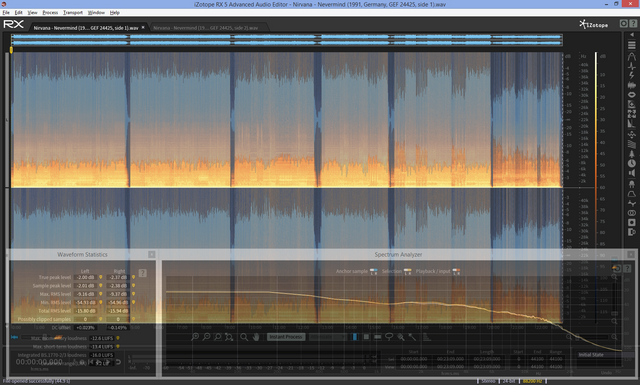Select the Magic Wand tool
The height and width of the screenshot is (385, 640).
pos(412,337)
